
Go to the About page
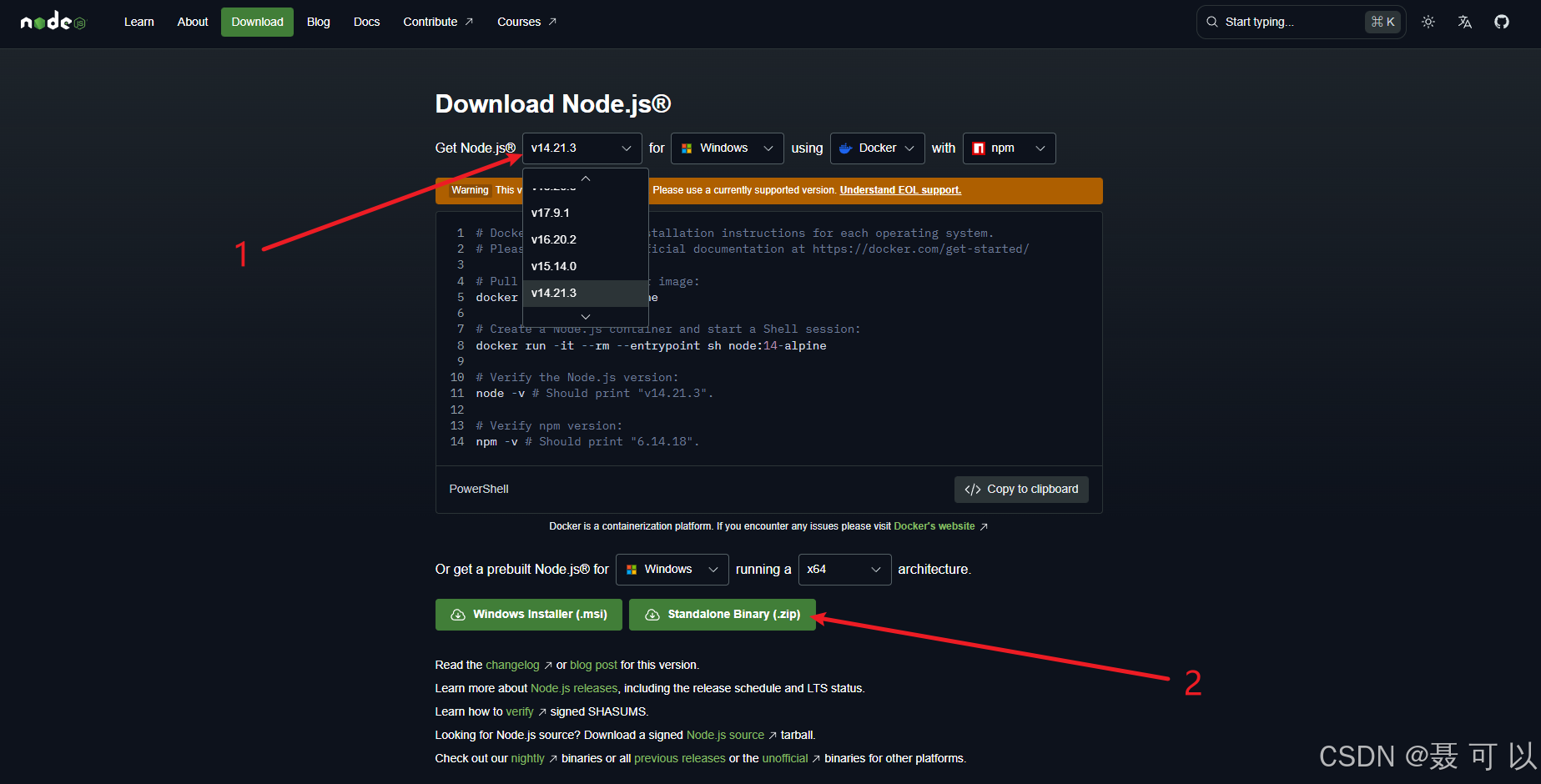coord(193,22)
